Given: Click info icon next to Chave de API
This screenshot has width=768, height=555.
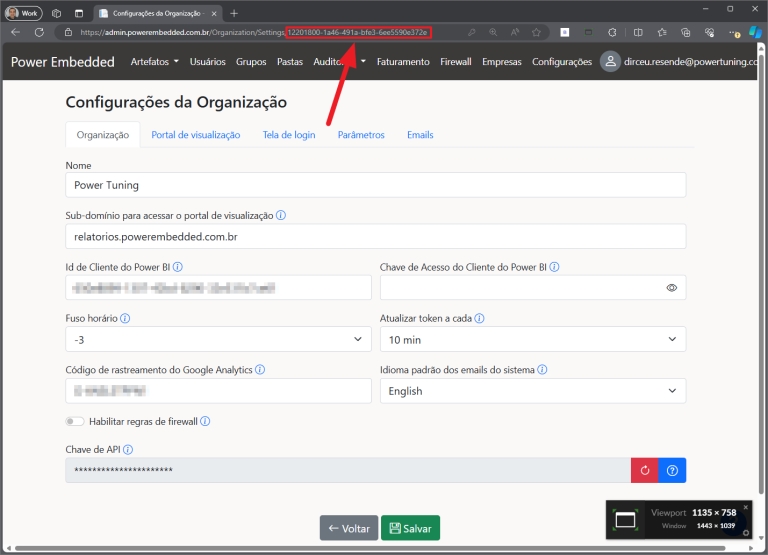Looking at the screenshot, I should 128,450.
